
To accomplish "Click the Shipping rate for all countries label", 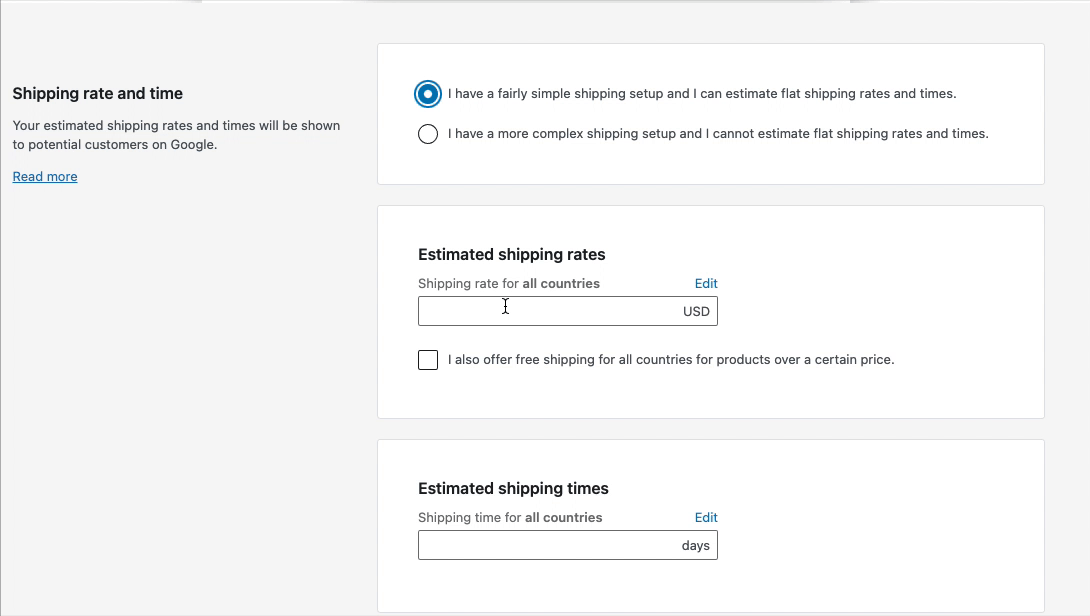I will (x=508, y=283).
